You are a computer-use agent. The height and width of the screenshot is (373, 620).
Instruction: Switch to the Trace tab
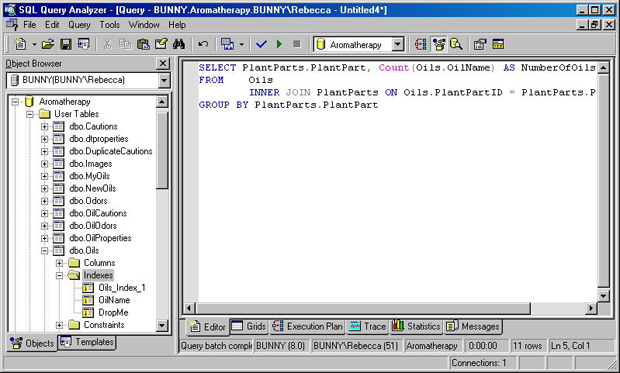(x=368, y=326)
